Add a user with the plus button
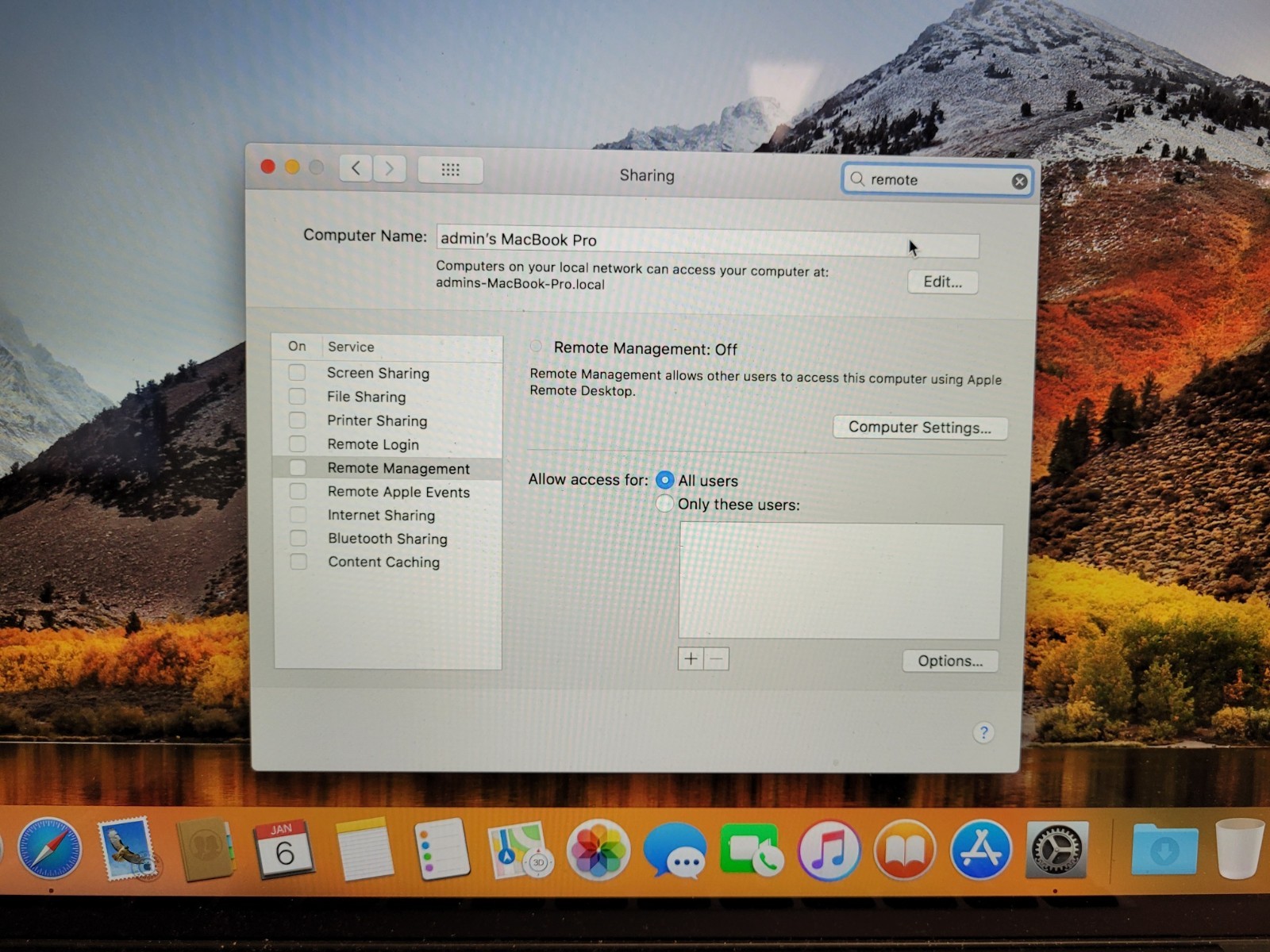Viewport: 1270px width, 952px height. click(x=691, y=658)
